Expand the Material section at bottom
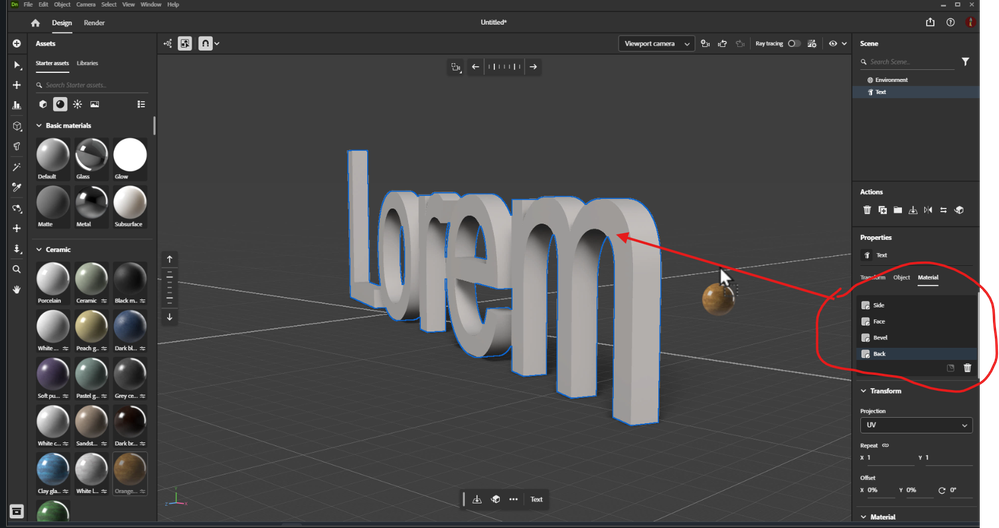The height and width of the screenshot is (528, 999). tap(863, 517)
